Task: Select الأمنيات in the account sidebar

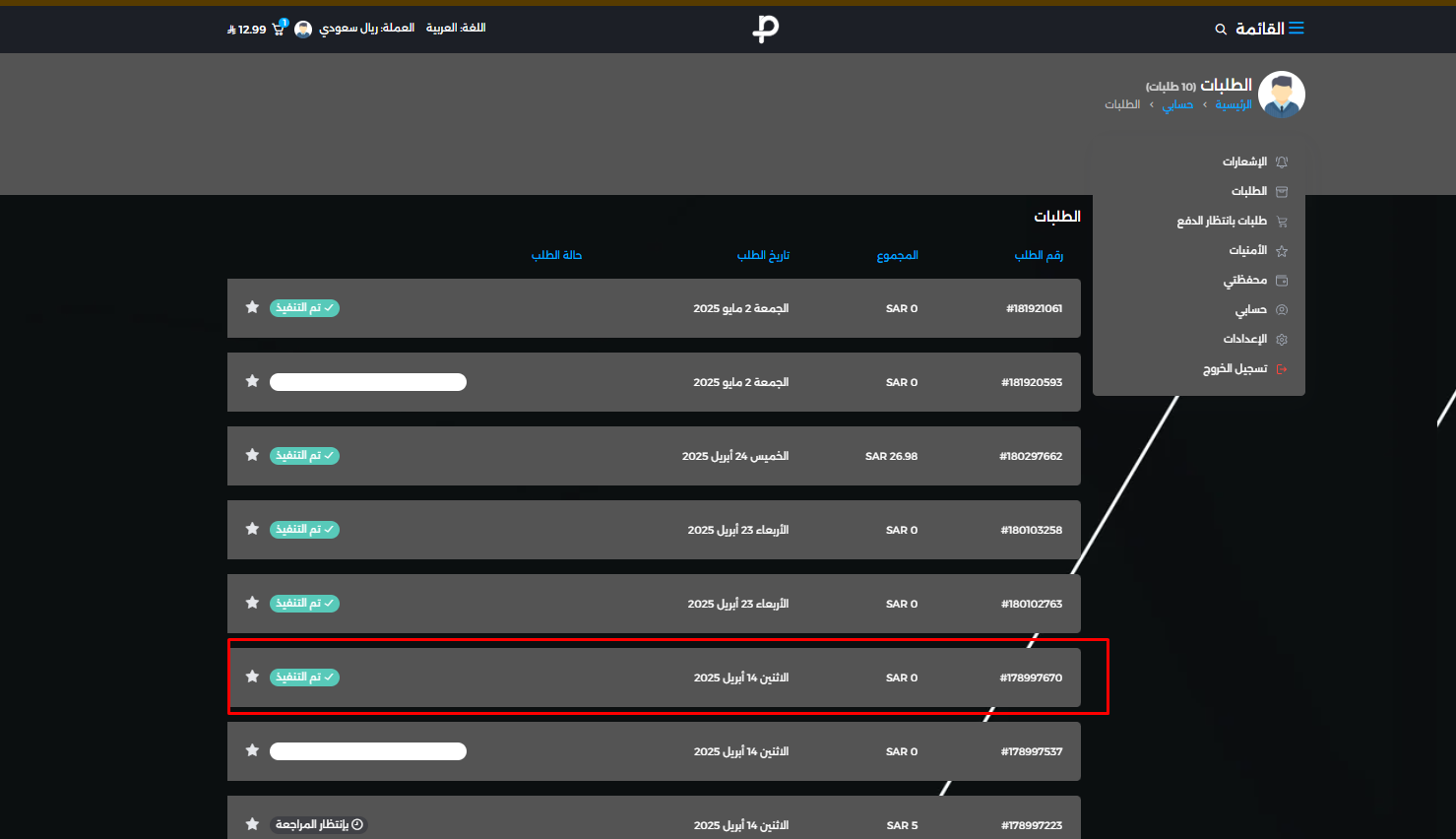Action: (x=1247, y=250)
